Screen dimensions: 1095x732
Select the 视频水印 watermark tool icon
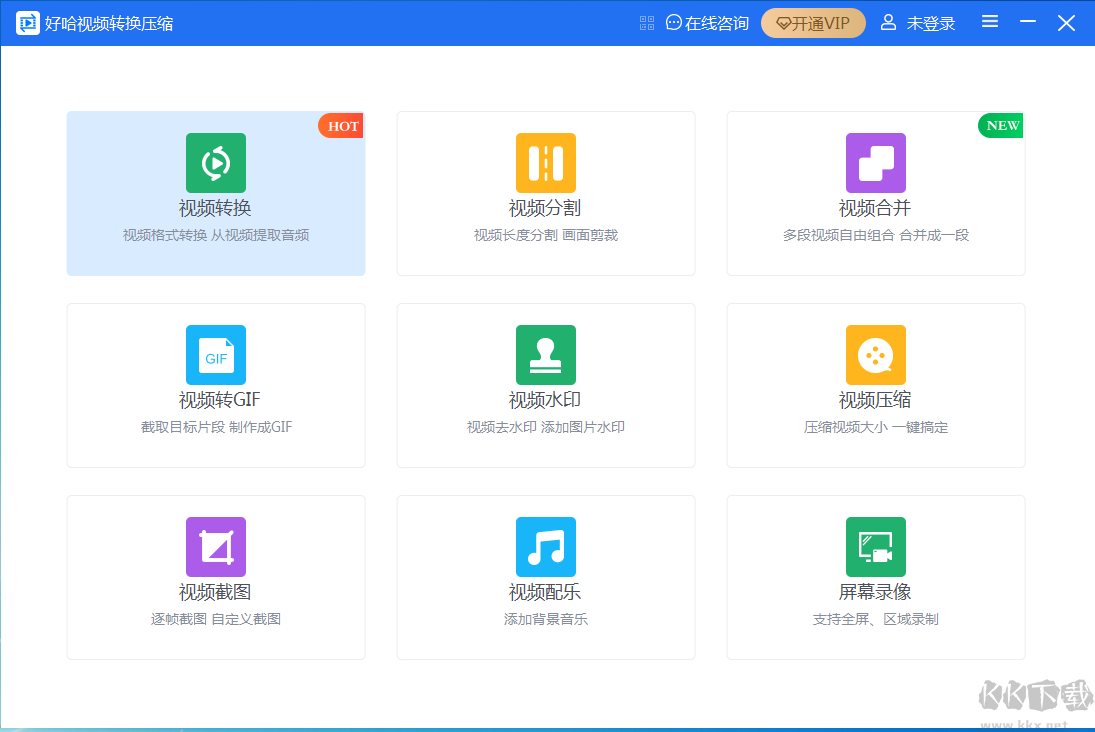545,355
